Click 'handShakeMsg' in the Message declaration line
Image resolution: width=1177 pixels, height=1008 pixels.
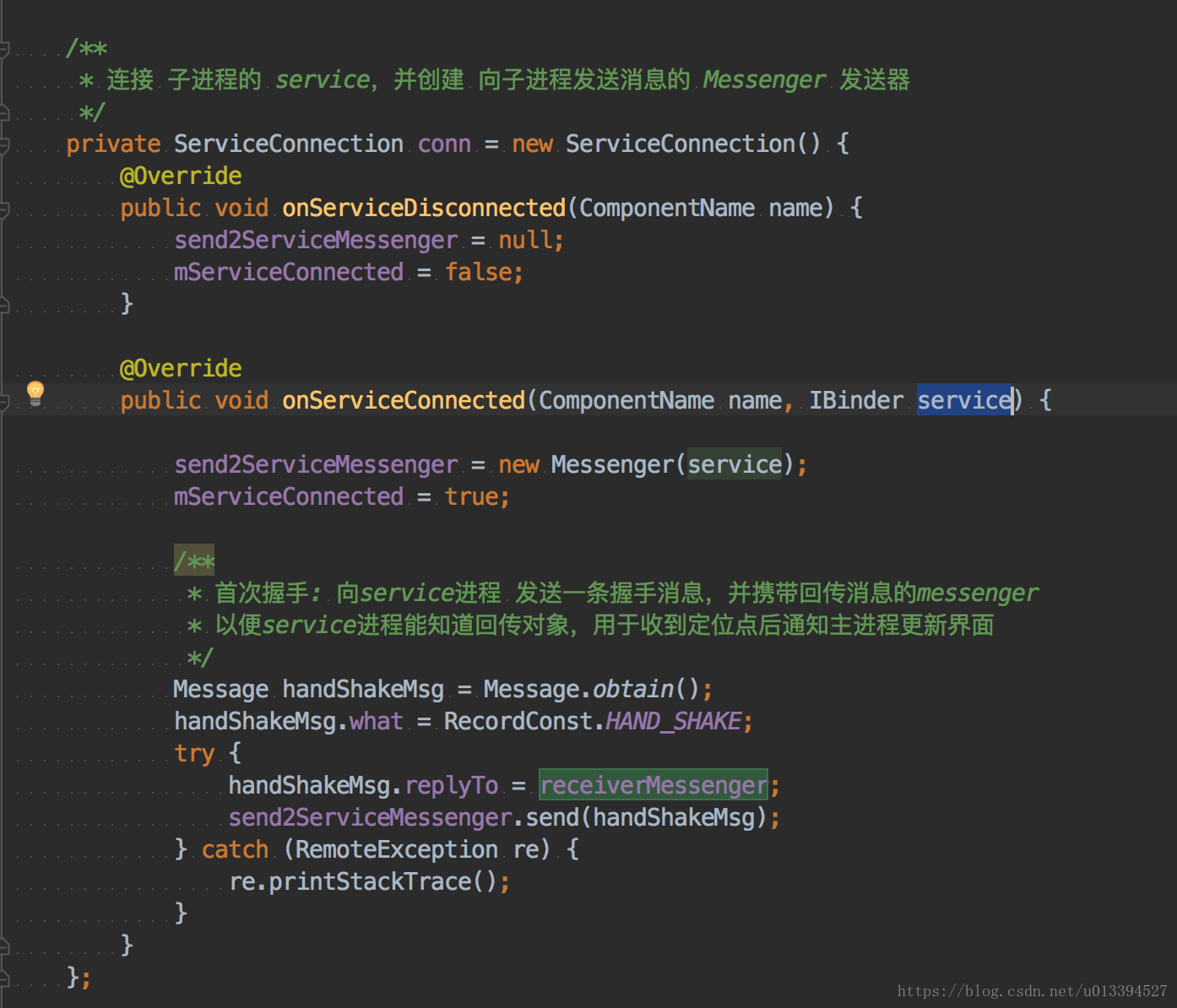[363, 689]
